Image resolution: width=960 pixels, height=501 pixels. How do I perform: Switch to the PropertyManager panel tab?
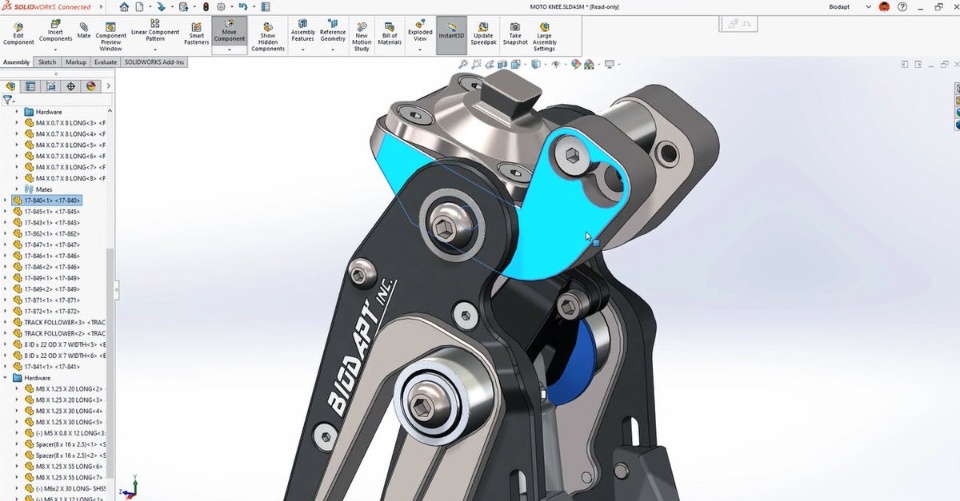pyautogui.click(x=30, y=86)
